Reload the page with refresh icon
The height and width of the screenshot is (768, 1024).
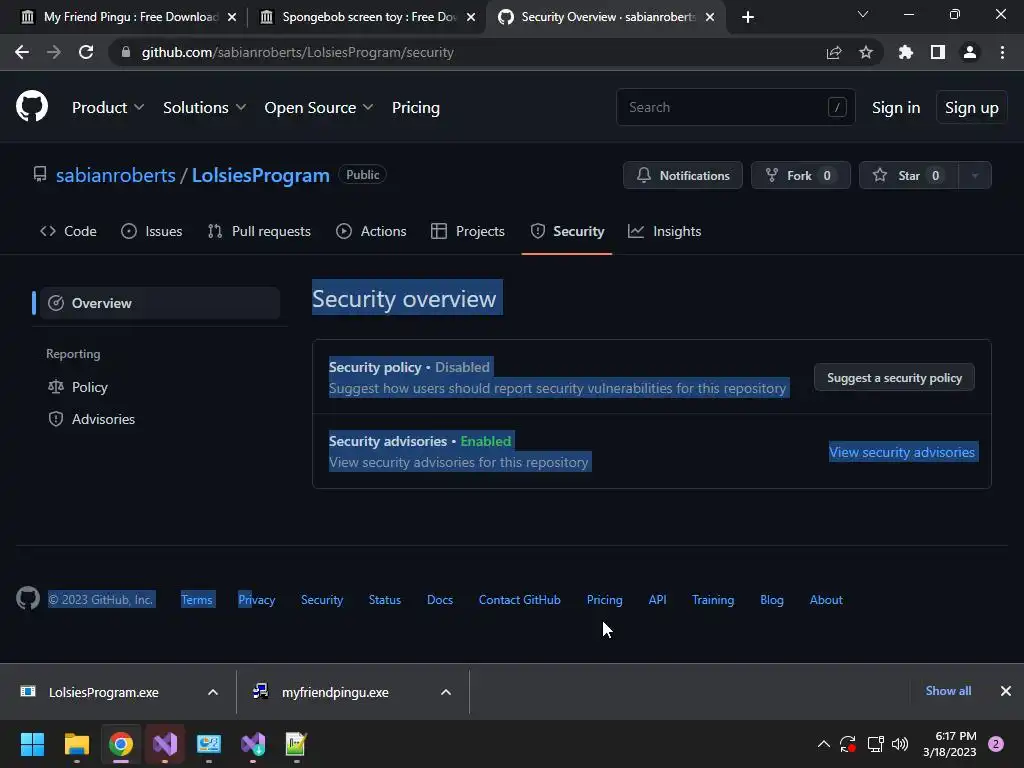coord(86,52)
